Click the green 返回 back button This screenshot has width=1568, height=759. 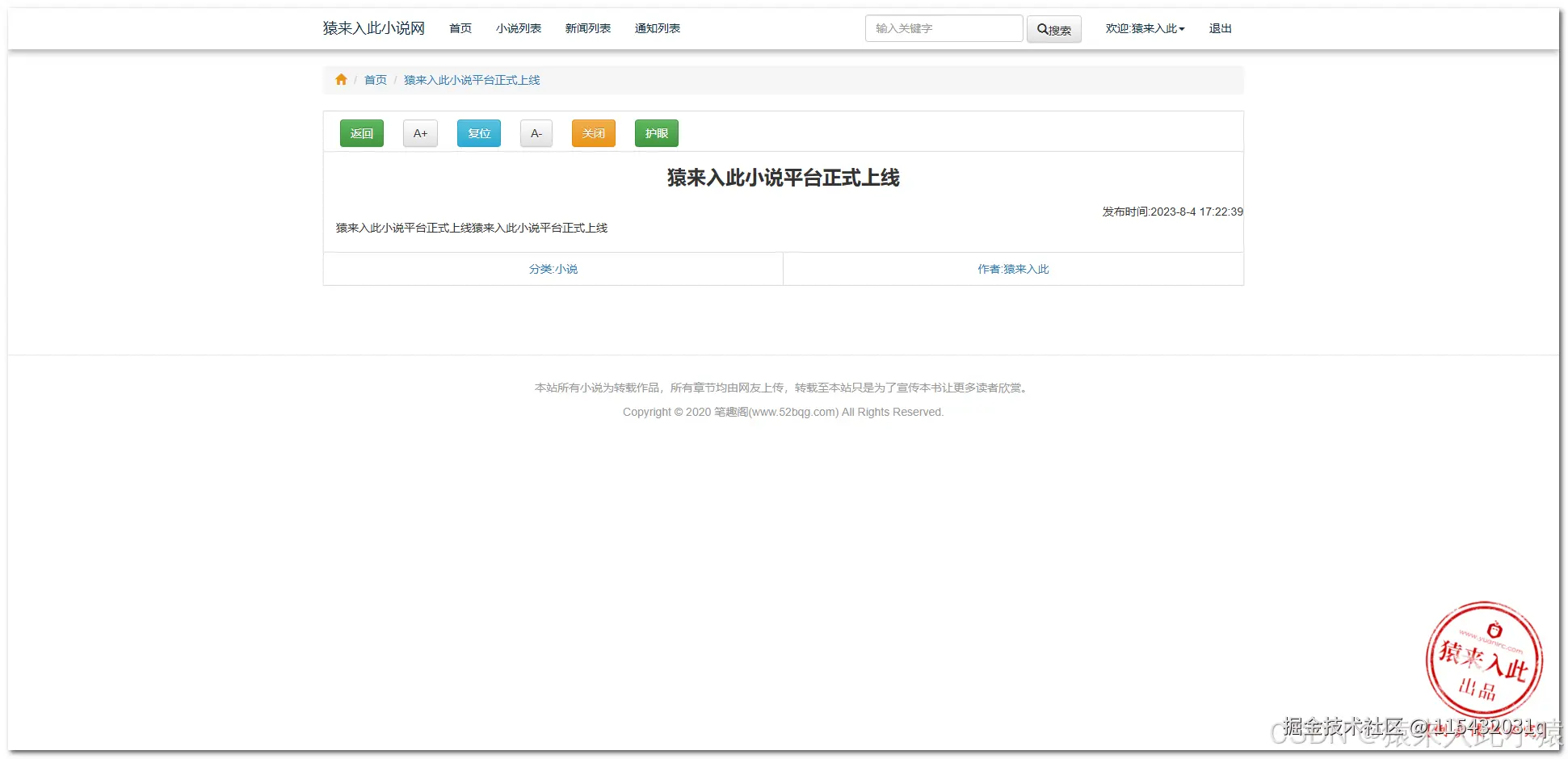[361, 132]
